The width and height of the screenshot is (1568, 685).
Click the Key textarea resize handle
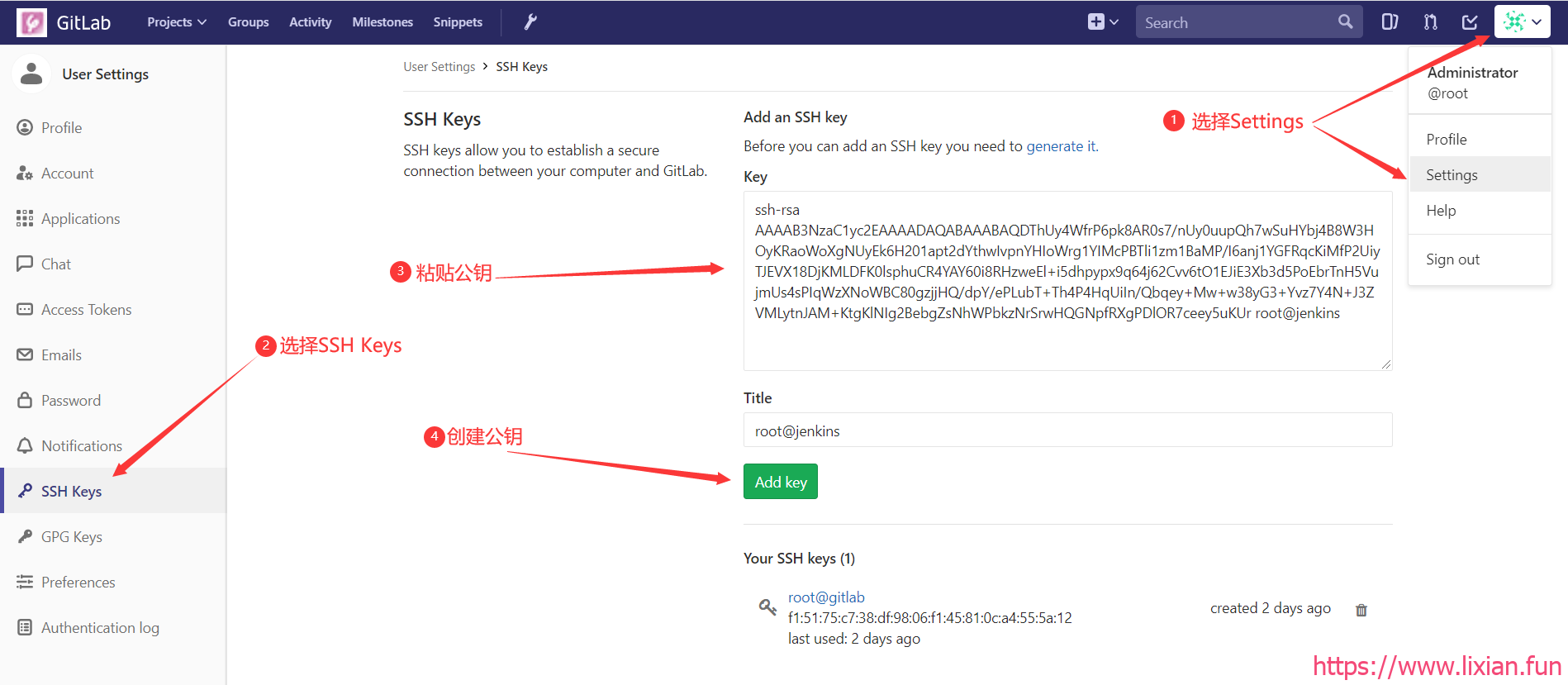click(1385, 364)
